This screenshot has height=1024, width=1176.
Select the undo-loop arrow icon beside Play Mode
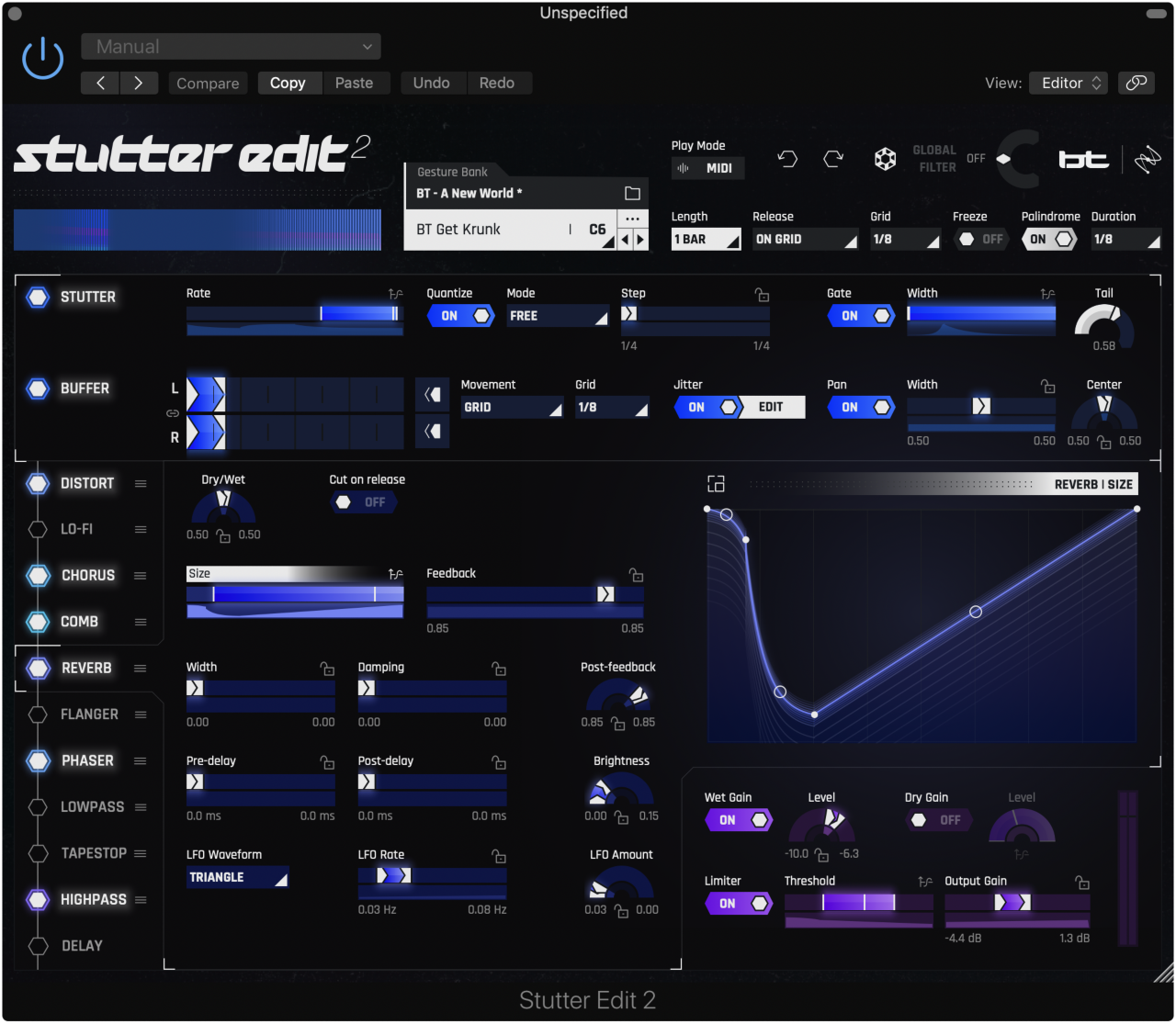(787, 159)
